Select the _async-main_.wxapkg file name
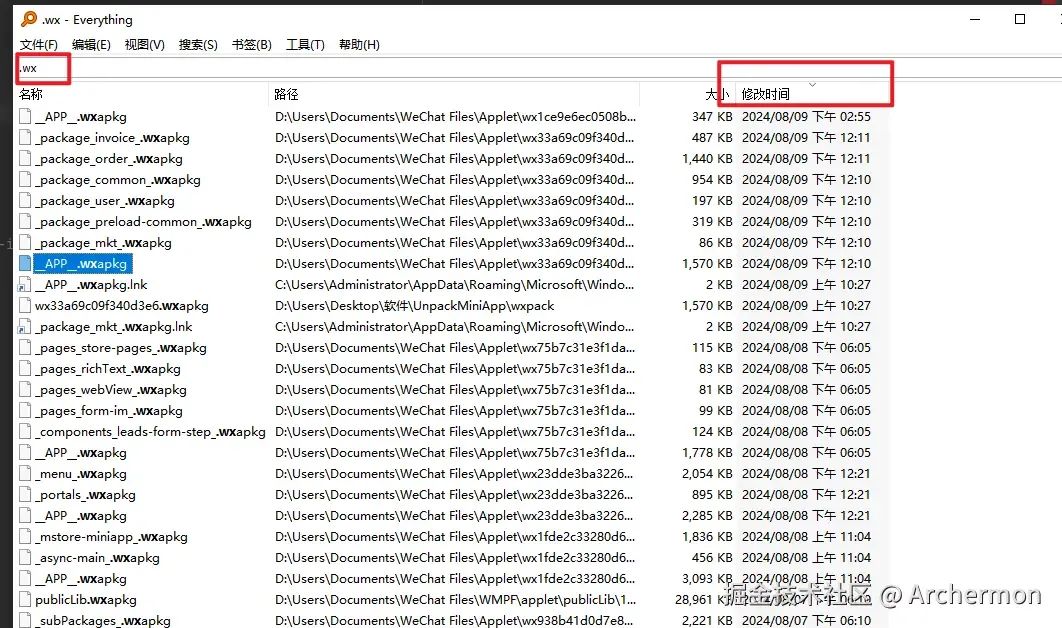This screenshot has height=628, width=1062. point(99,558)
